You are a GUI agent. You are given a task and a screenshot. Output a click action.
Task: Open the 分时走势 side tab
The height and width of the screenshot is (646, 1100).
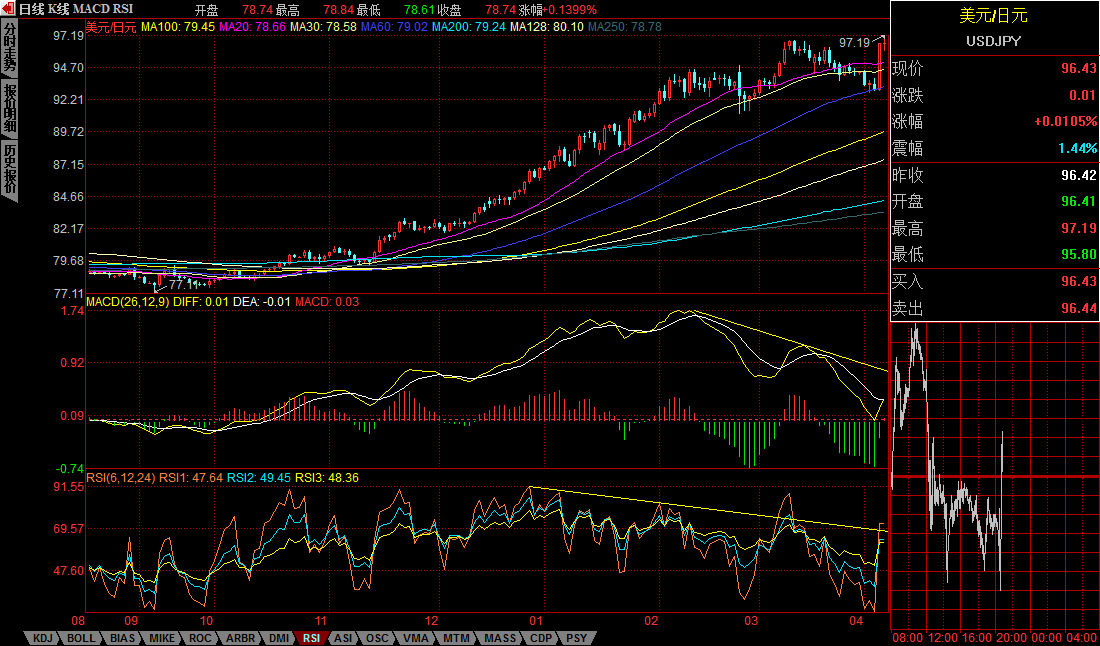[x=9, y=47]
